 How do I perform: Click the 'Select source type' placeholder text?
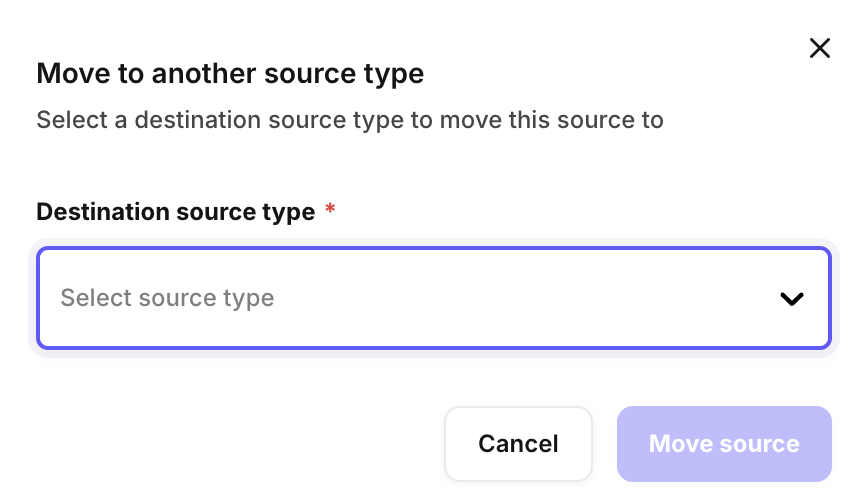tap(167, 298)
